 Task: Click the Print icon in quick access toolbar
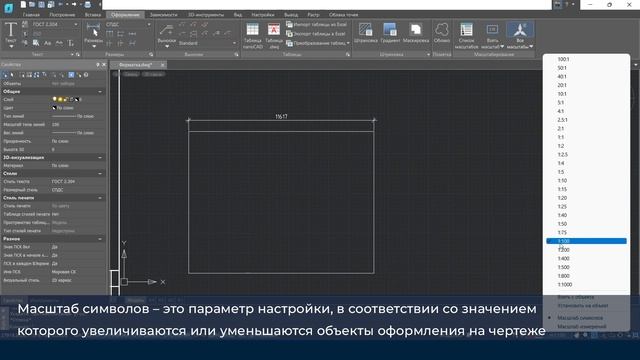87,4
